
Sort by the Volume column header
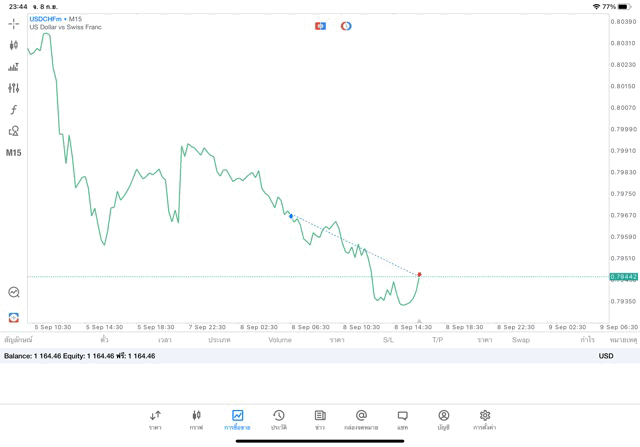click(x=280, y=340)
